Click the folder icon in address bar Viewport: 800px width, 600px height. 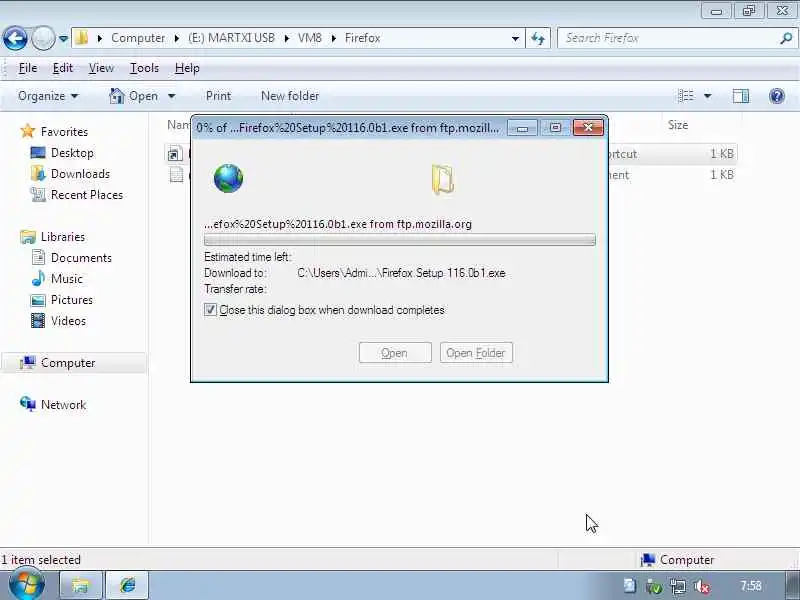pos(82,38)
